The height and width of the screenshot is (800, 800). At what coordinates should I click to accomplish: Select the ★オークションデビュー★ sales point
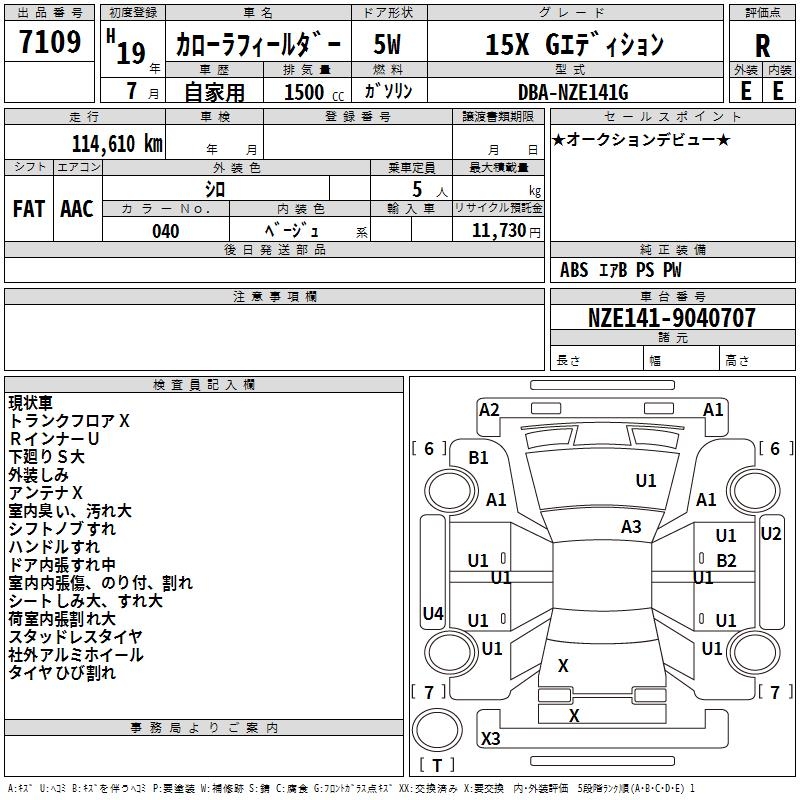click(x=641, y=139)
